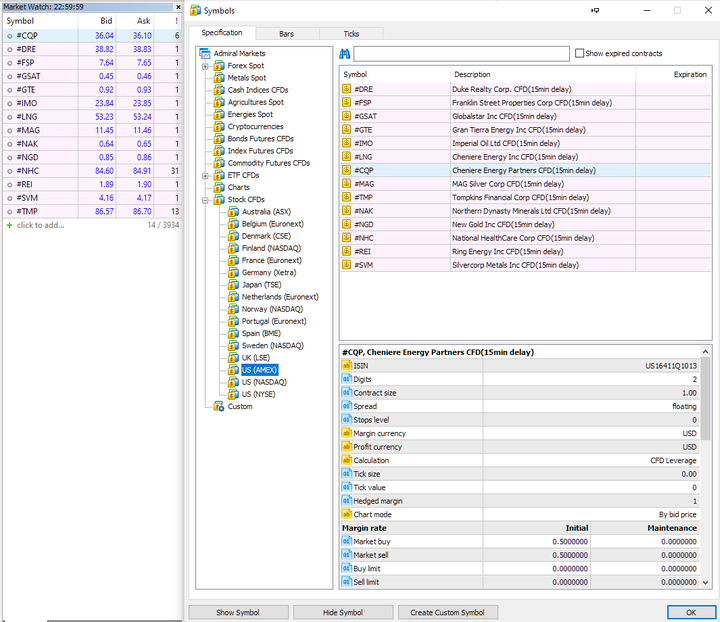Select #MAG row in Market Watch
The image size is (720, 622).
[x=92, y=130]
